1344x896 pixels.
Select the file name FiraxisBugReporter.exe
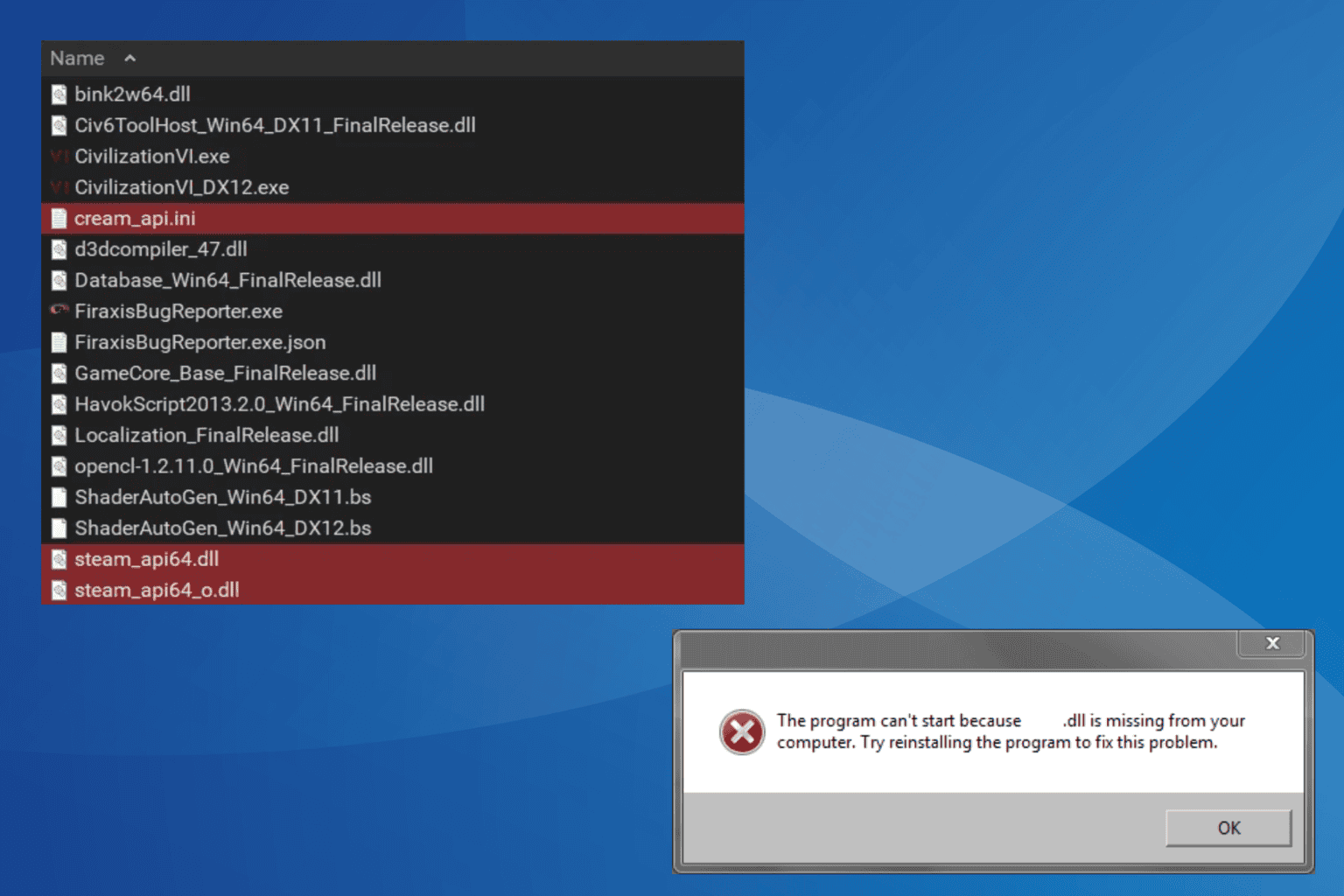click(x=178, y=311)
